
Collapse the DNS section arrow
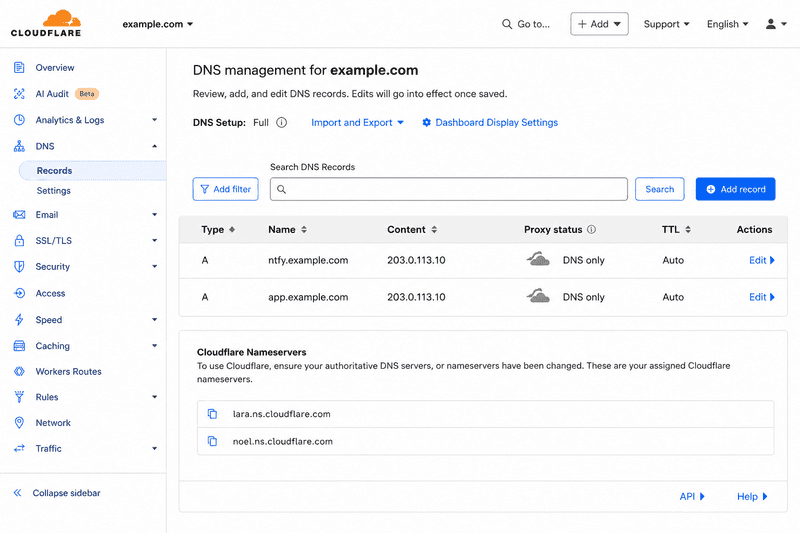pos(155,146)
